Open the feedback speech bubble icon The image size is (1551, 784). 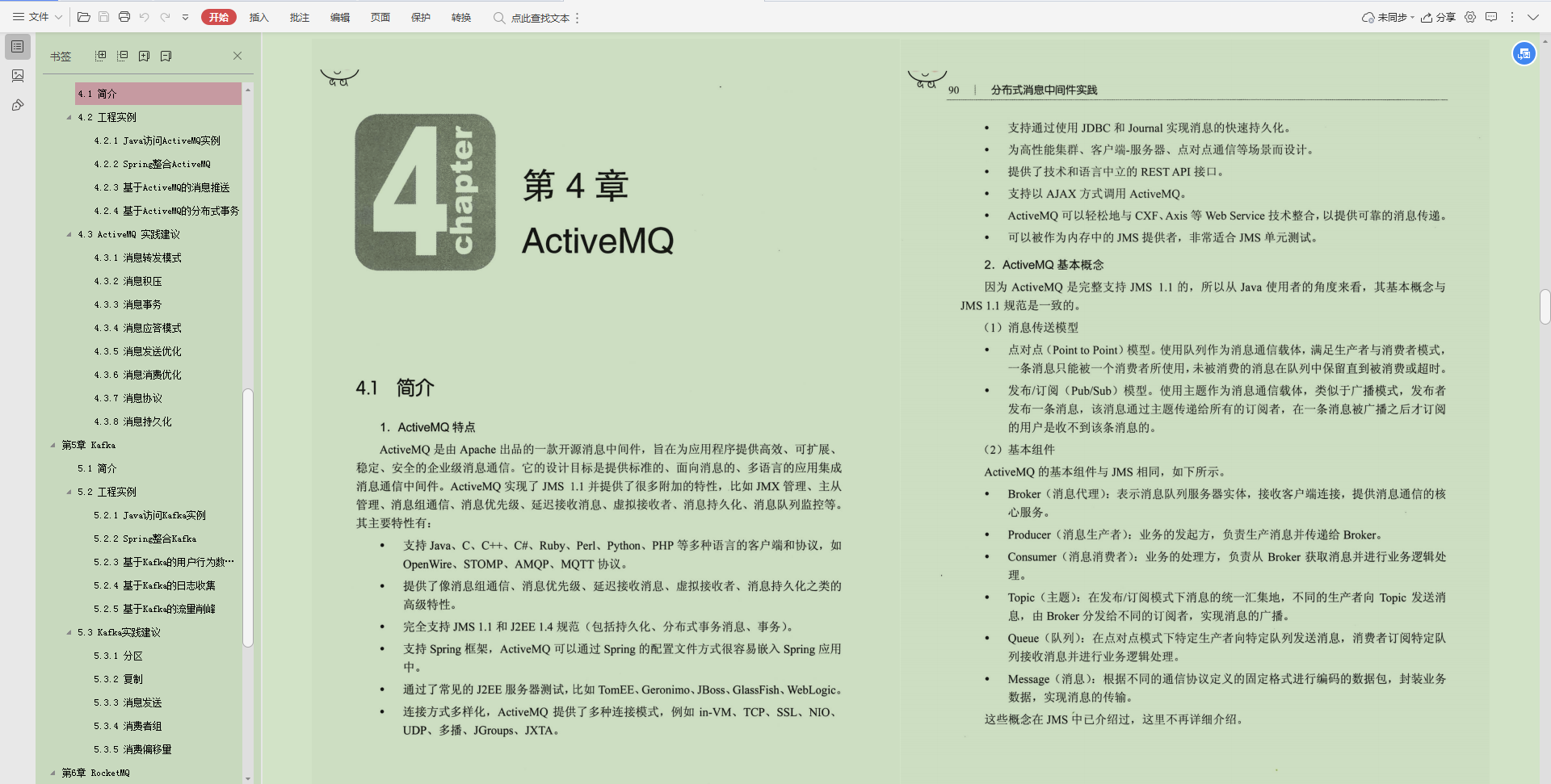(x=1491, y=17)
